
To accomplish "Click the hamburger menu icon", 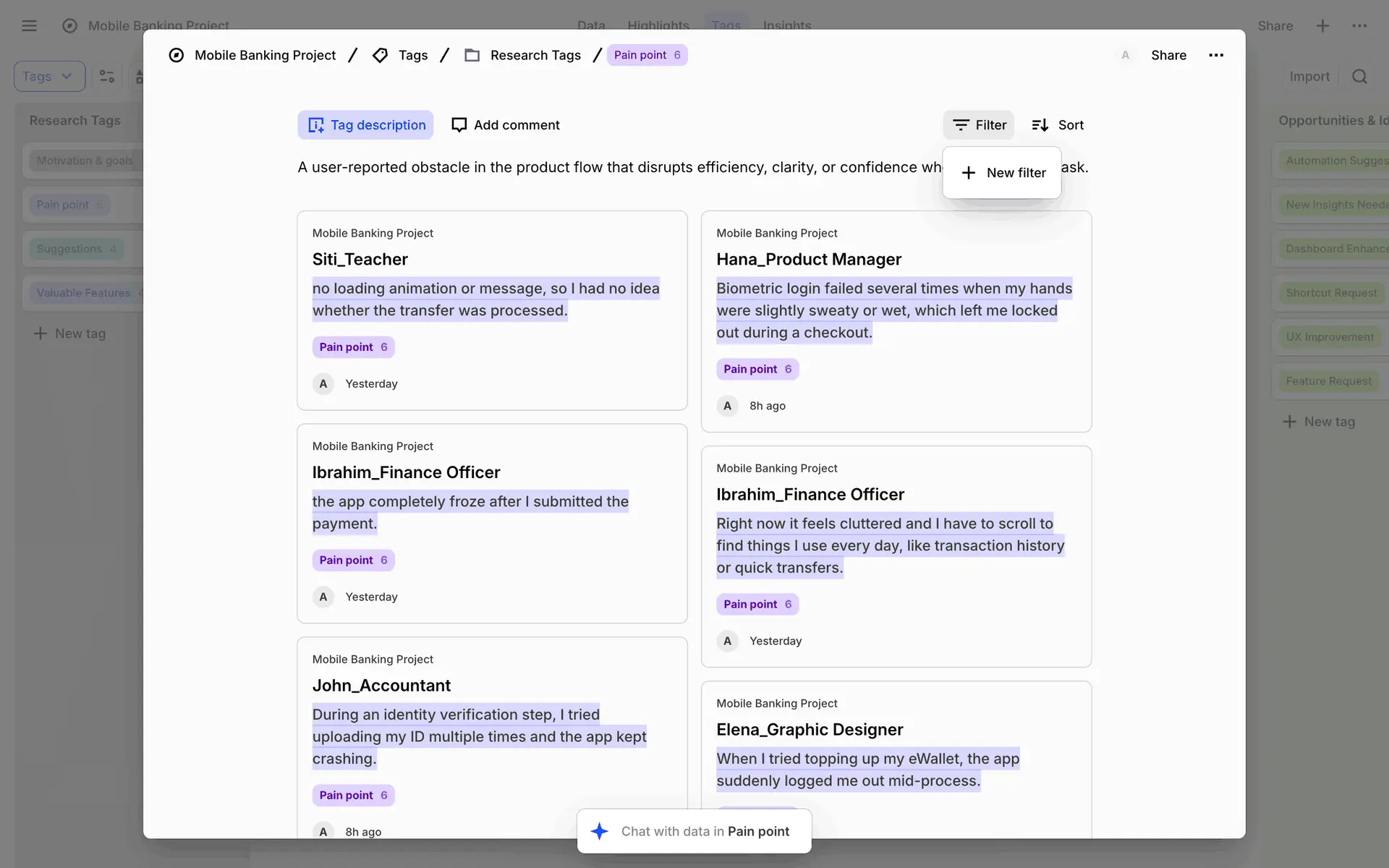I will [x=29, y=26].
